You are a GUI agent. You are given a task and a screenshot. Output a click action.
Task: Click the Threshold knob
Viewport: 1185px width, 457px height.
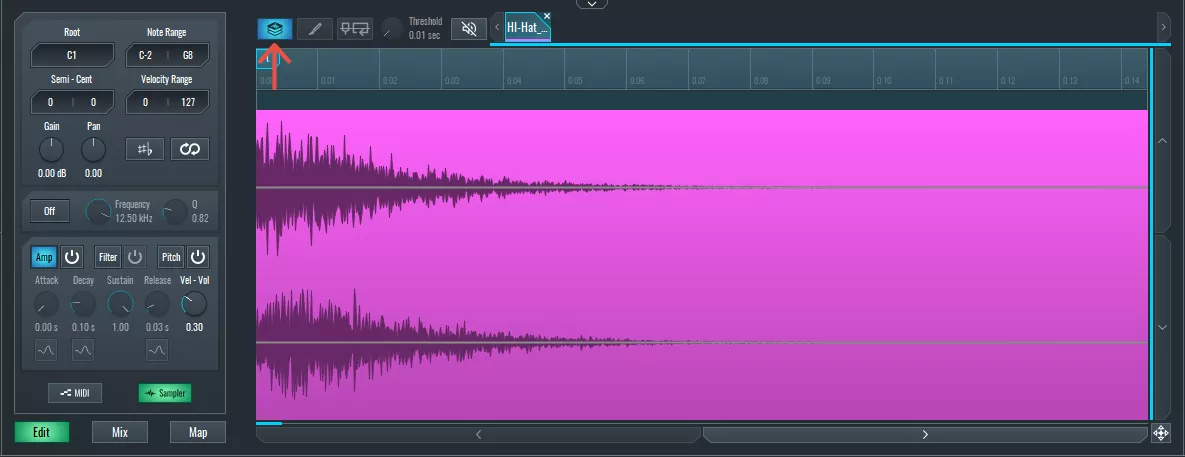tap(392, 29)
